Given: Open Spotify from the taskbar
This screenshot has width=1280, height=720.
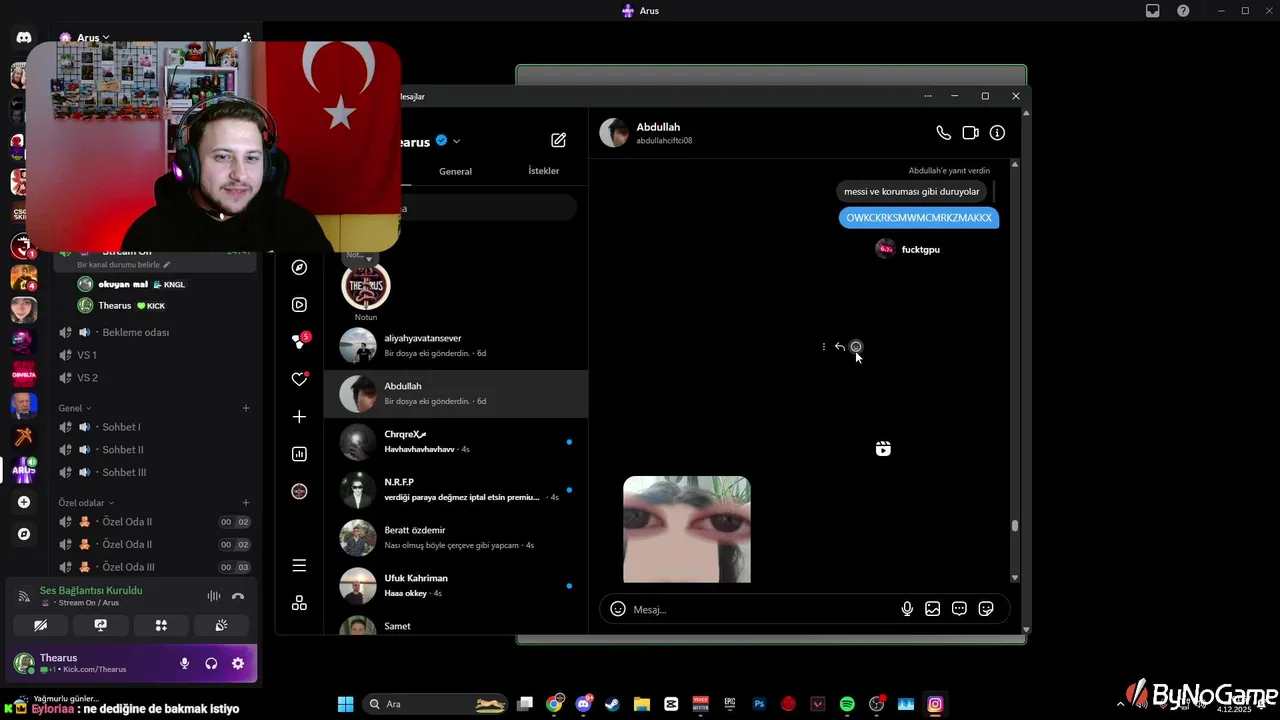Looking at the screenshot, I should (x=847, y=704).
